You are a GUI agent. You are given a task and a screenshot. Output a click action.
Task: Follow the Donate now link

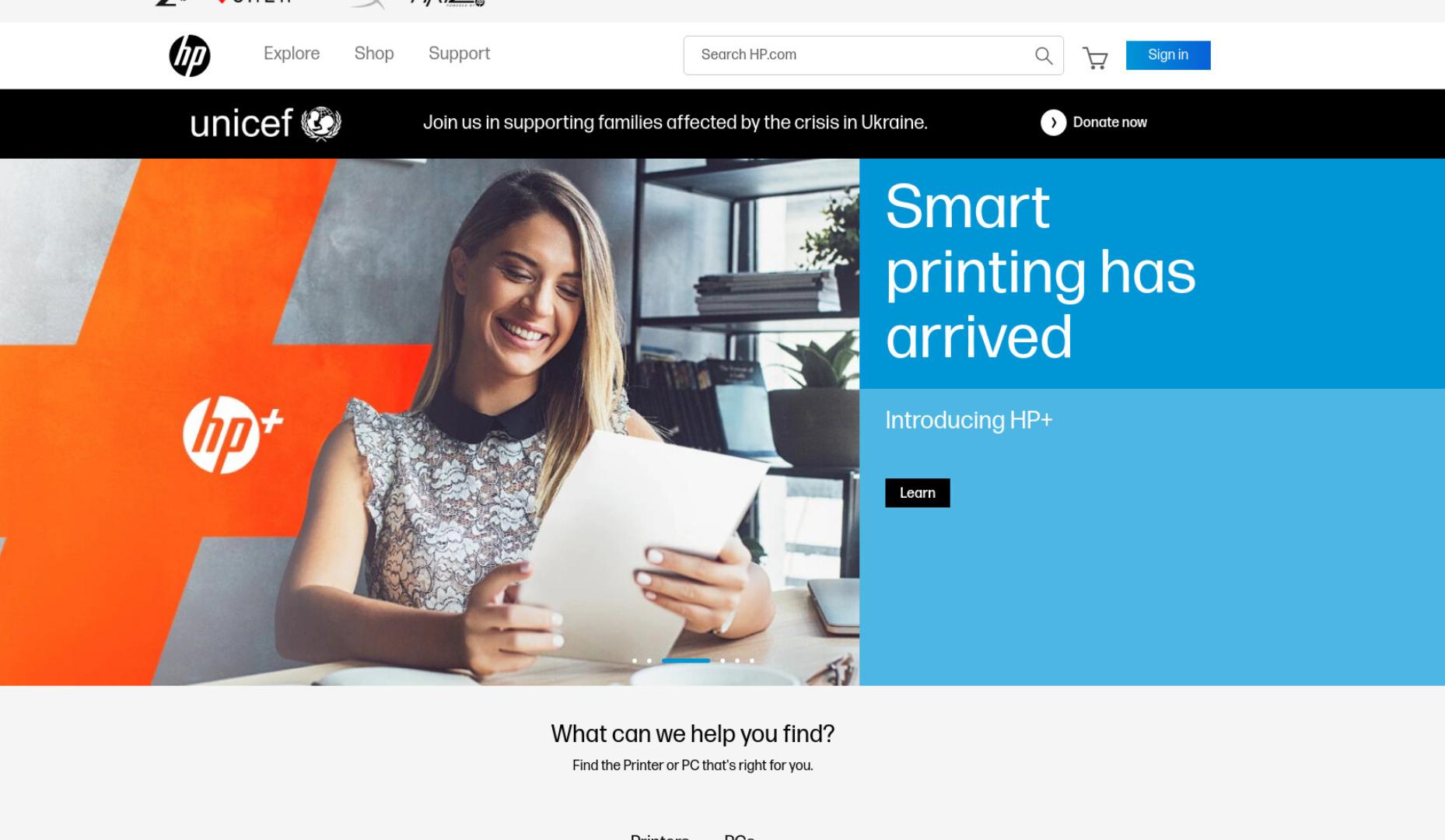tap(1110, 123)
